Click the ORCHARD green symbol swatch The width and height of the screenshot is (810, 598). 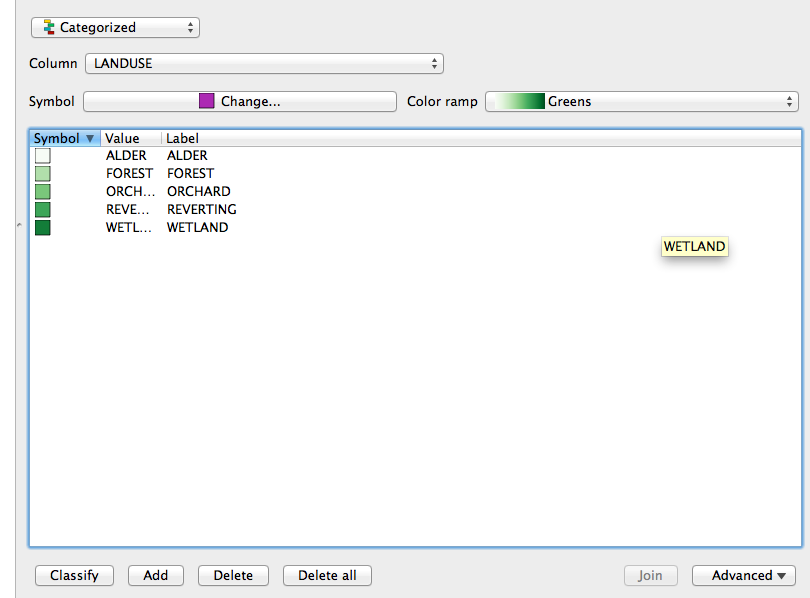click(42, 192)
